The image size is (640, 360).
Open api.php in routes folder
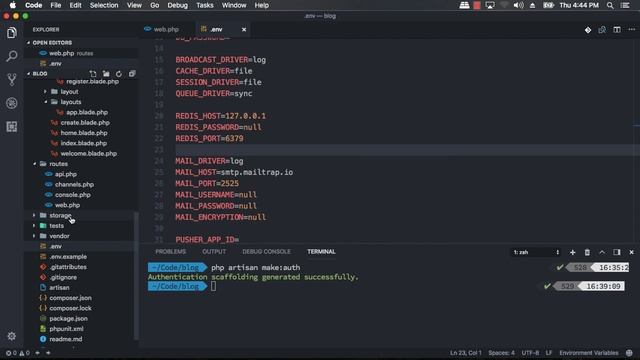pyautogui.click(x=65, y=174)
